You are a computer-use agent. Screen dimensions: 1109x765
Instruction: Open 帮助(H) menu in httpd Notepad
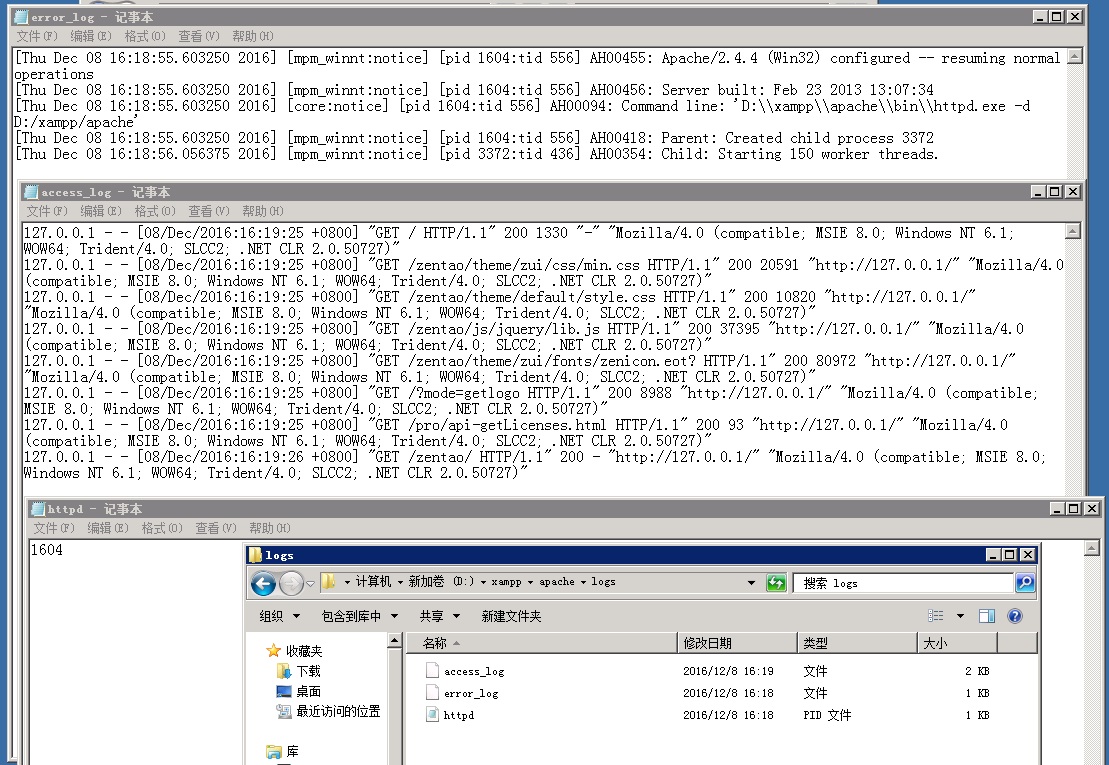tap(269, 528)
